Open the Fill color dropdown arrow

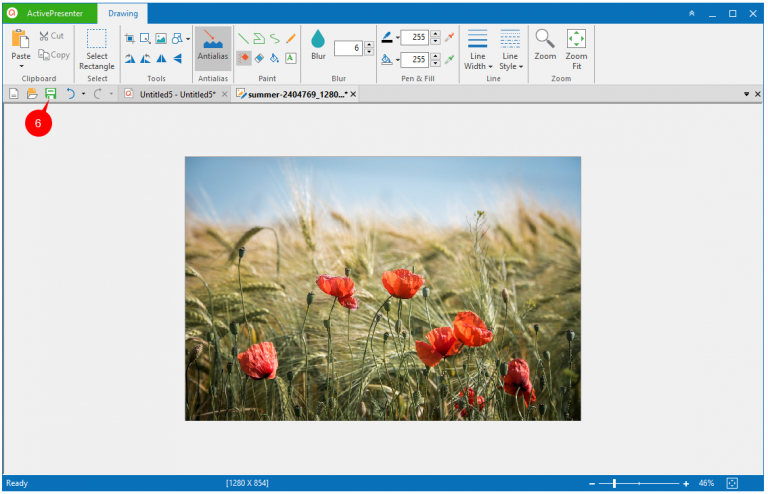pos(398,60)
